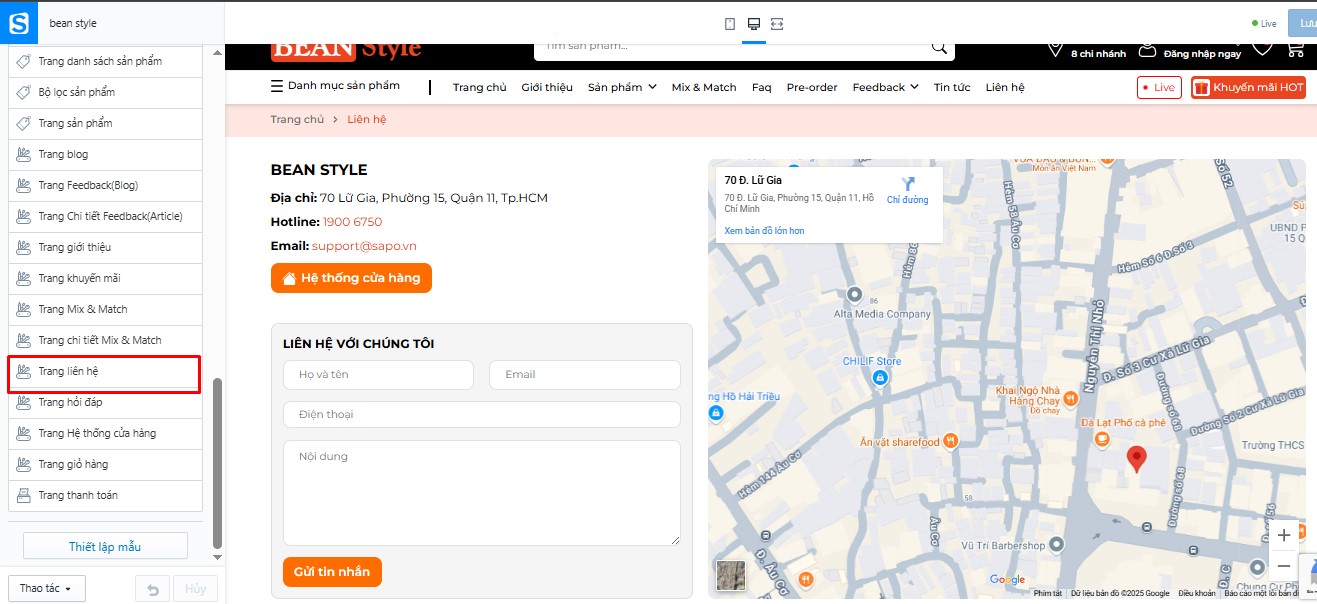Select Trang liên hệ template
The height and width of the screenshot is (604, 1317).
click(105, 371)
